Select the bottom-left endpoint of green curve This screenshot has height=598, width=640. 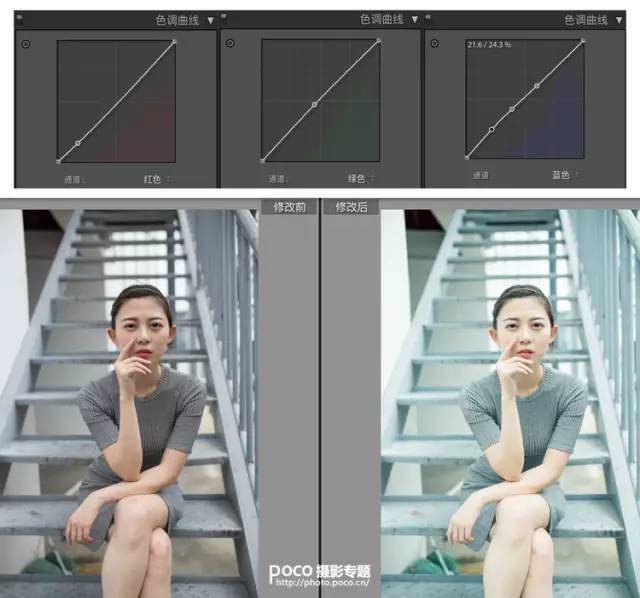tap(262, 161)
